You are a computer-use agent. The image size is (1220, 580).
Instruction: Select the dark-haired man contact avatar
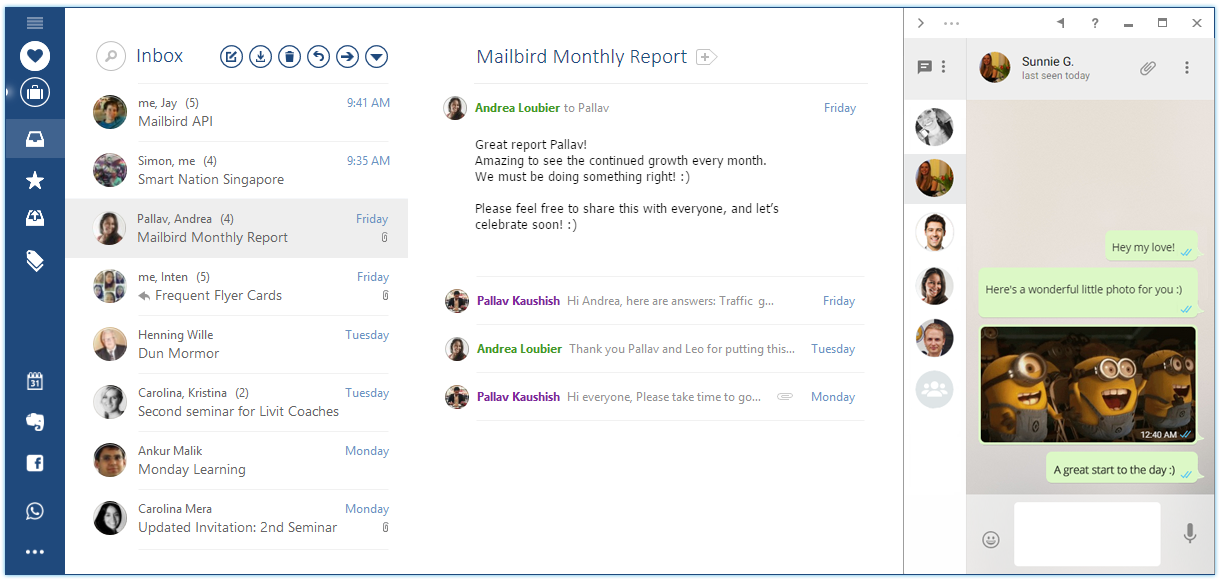coord(935,233)
